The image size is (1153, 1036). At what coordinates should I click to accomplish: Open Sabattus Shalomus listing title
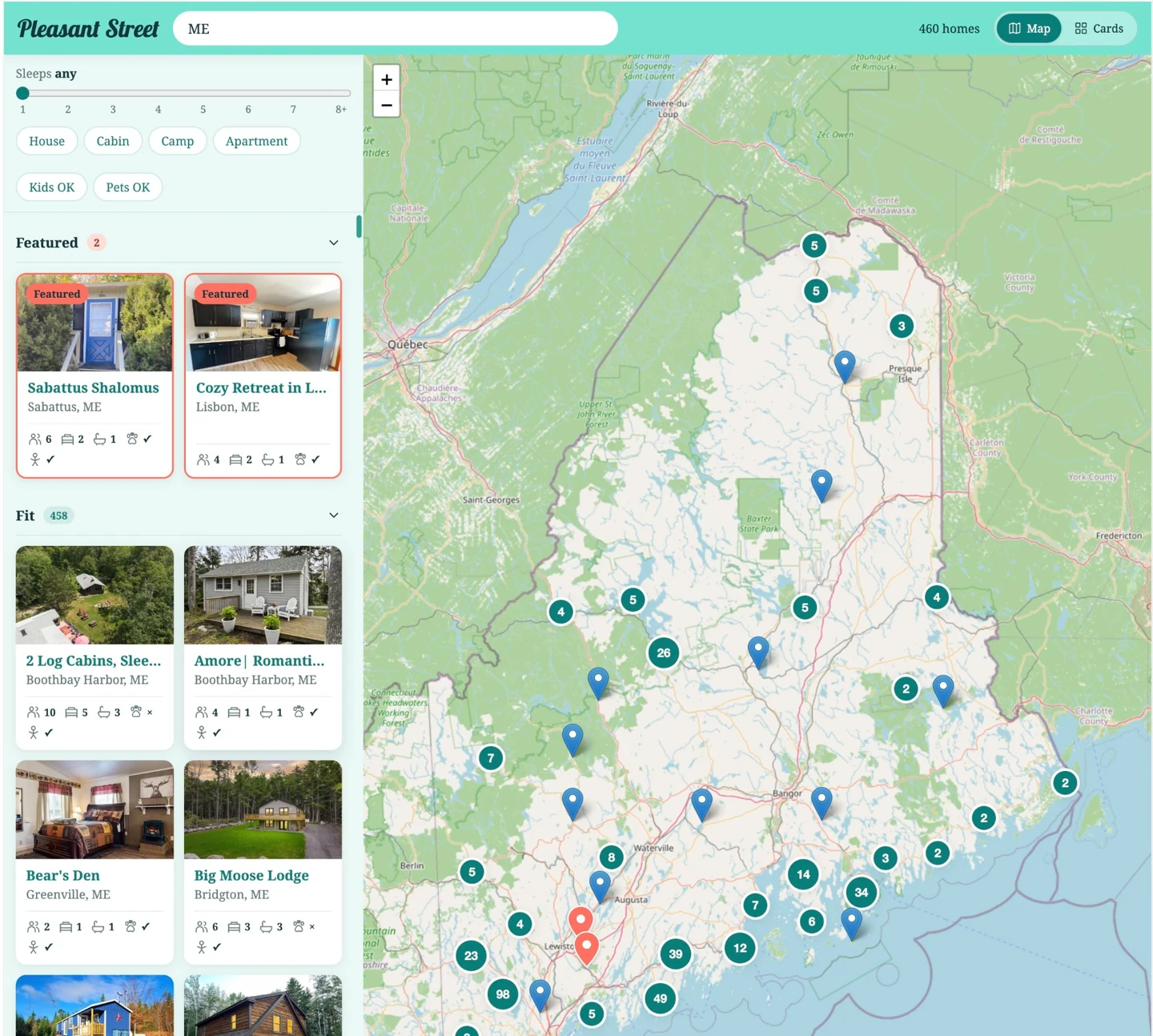(94, 387)
